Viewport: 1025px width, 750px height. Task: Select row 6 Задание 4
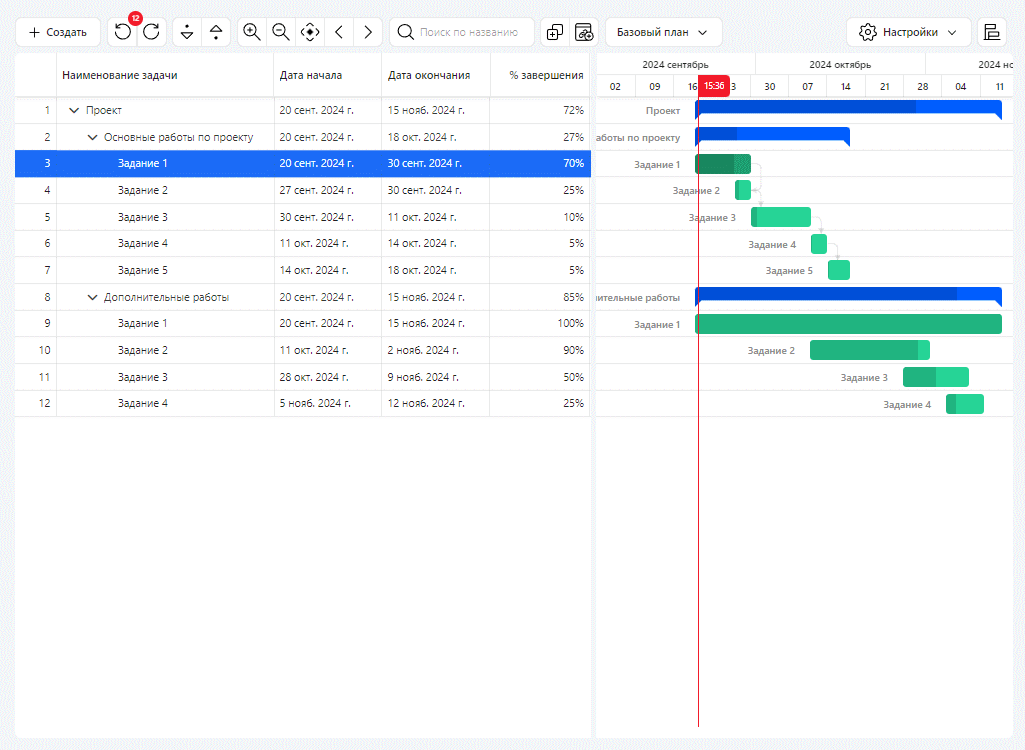pyautogui.click(x=303, y=243)
